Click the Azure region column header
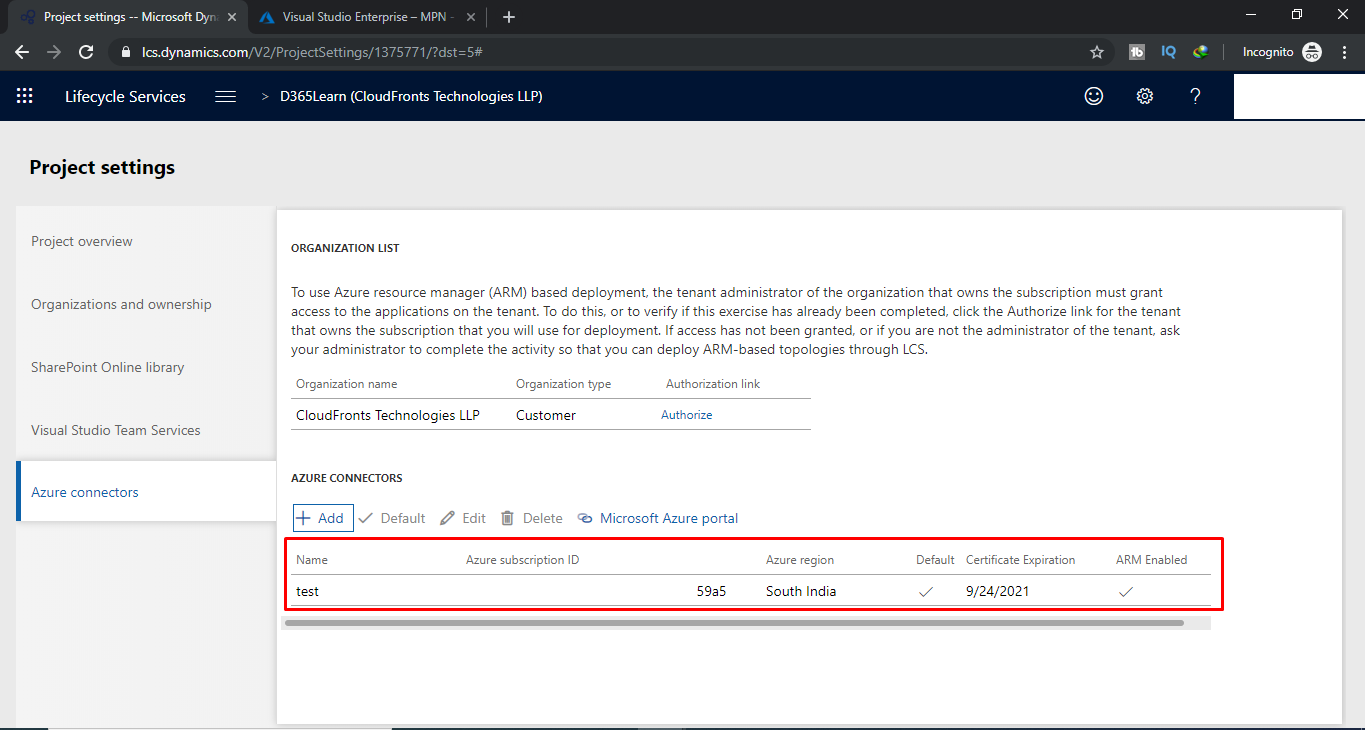This screenshot has width=1365, height=730. pos(800,560)
